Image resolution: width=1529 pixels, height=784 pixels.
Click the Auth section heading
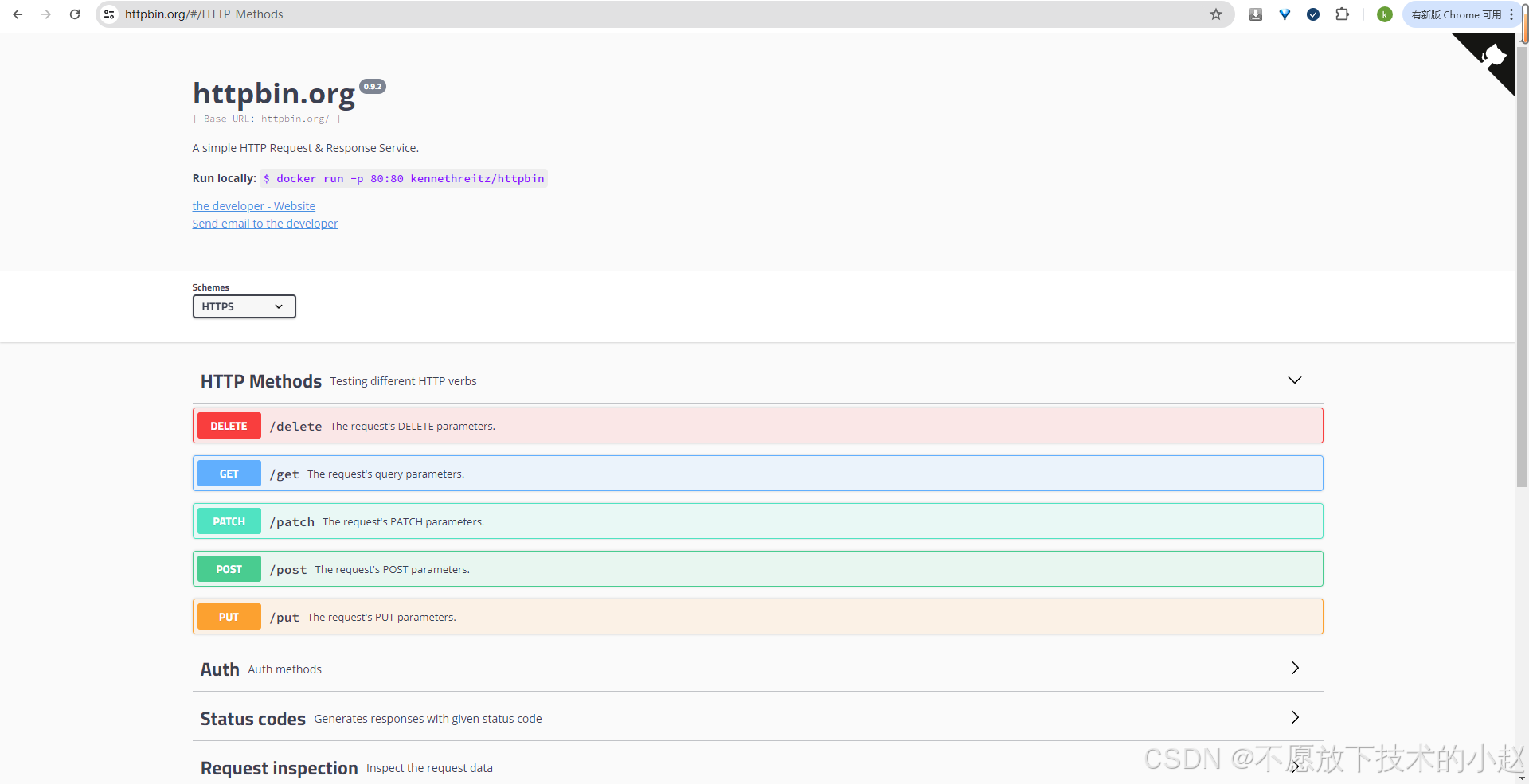point(220,669)
